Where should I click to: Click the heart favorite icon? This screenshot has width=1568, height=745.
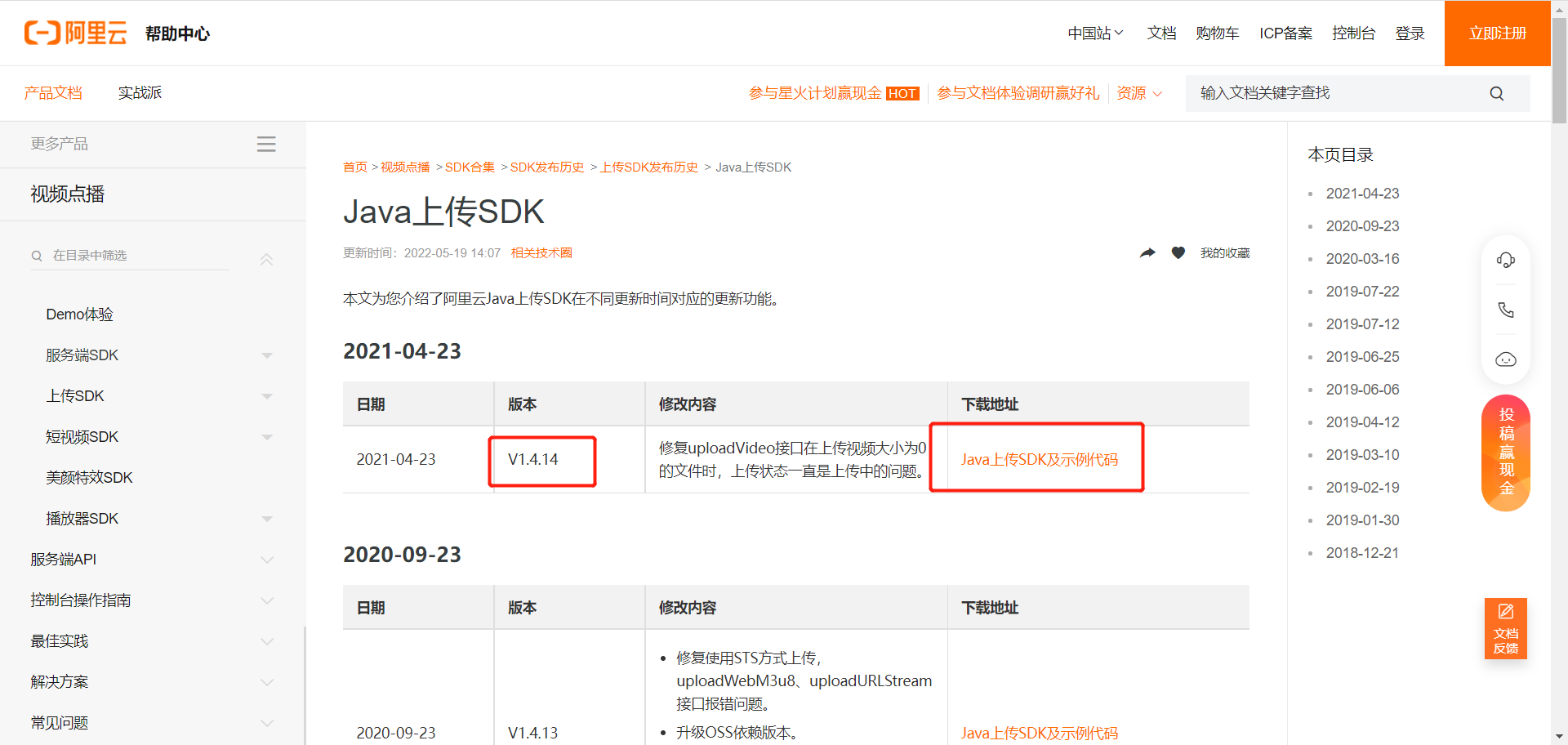tap(1178, 253)
